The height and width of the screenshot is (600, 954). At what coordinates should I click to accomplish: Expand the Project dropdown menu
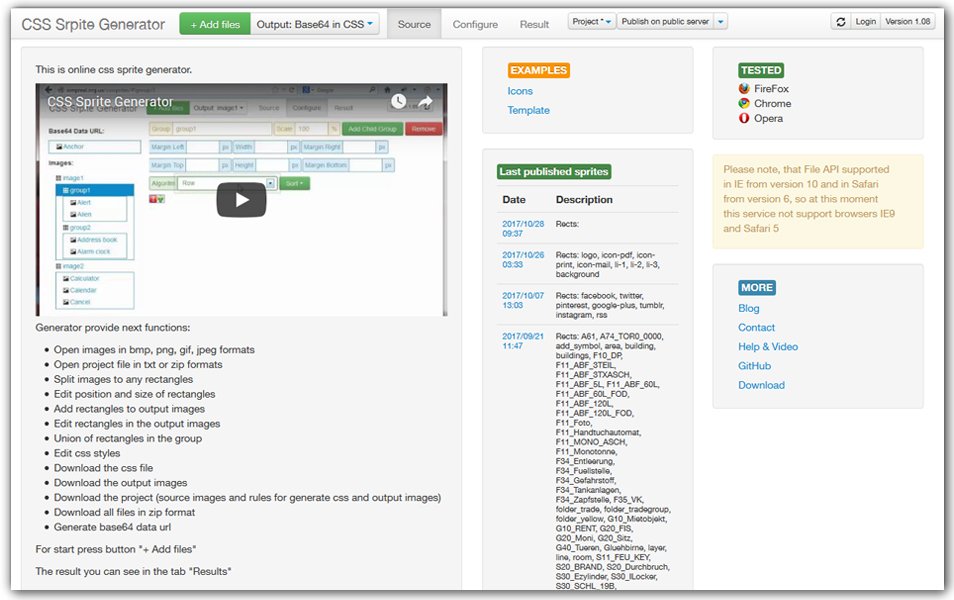(592, 21)
